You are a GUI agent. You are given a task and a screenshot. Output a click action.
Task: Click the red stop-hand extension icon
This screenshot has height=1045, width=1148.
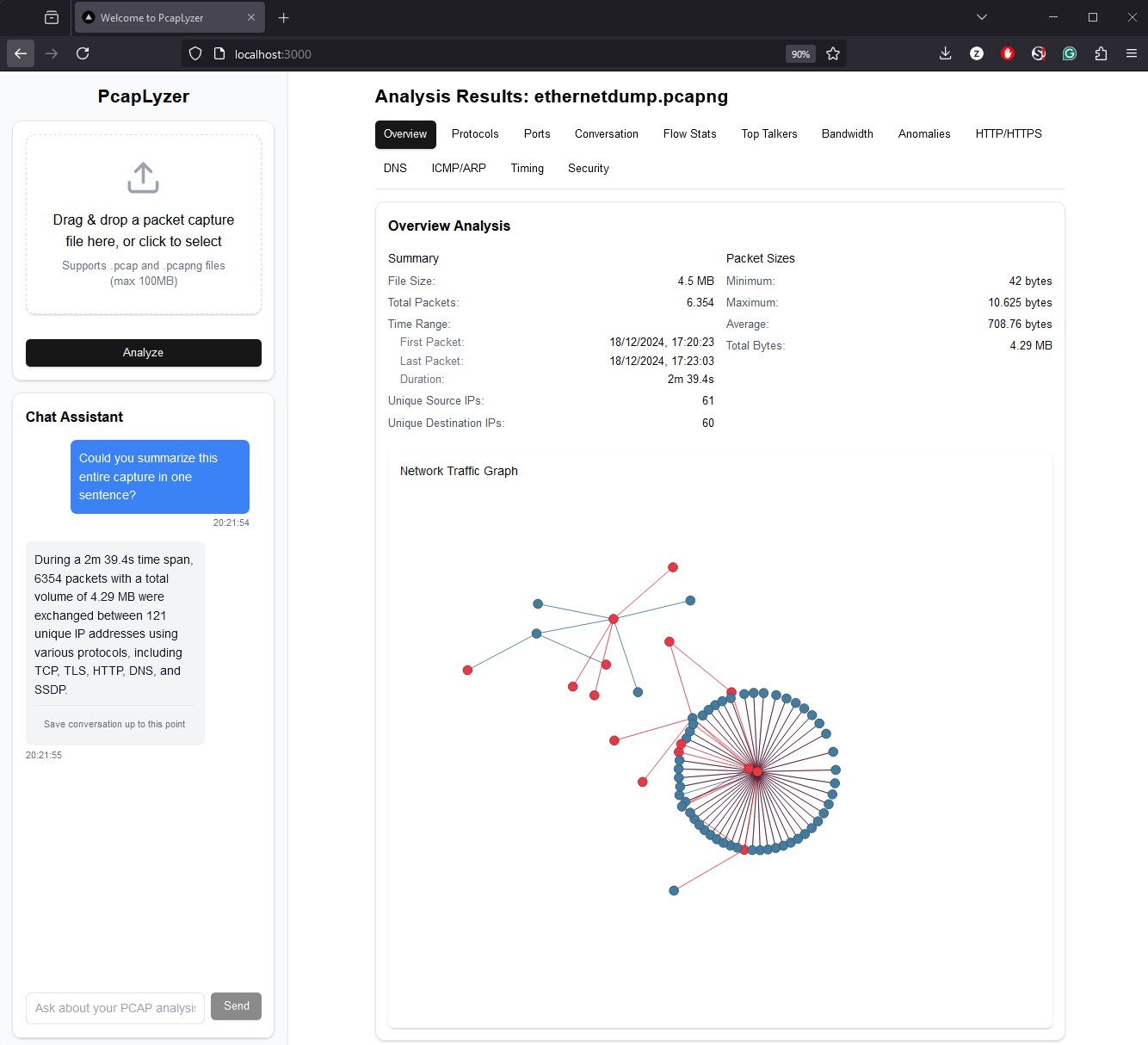(1008, 53)
